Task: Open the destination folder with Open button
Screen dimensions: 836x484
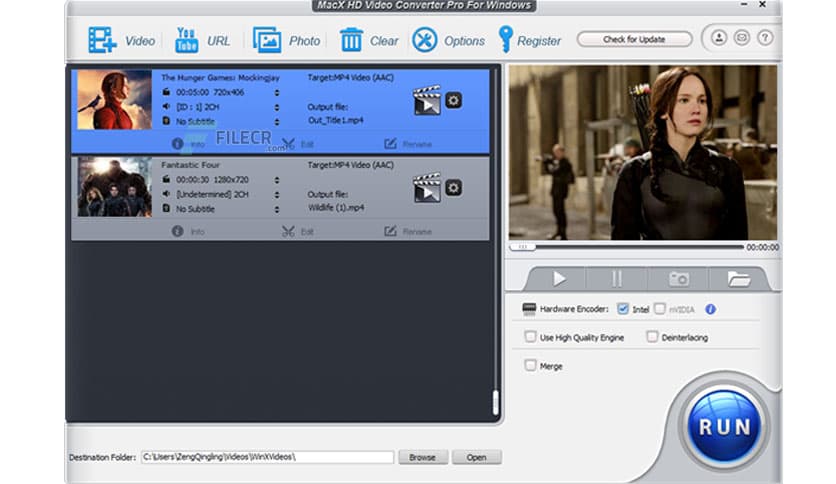Action: tap(476, 457)
